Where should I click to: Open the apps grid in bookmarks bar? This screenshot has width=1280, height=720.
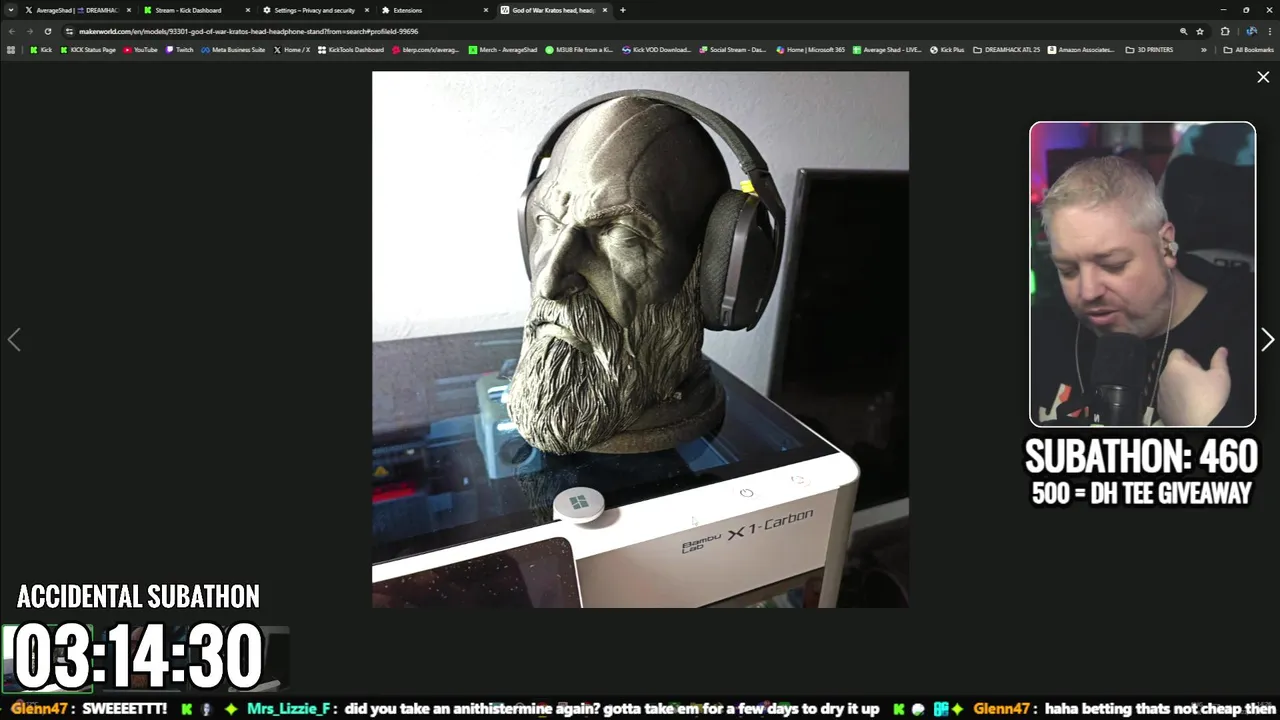[x=11, y=49]
